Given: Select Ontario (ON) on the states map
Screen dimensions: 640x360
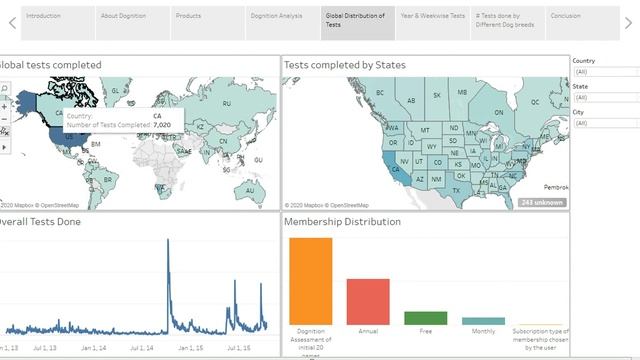Looking at the screenshot, I should (x=499, y=112).
